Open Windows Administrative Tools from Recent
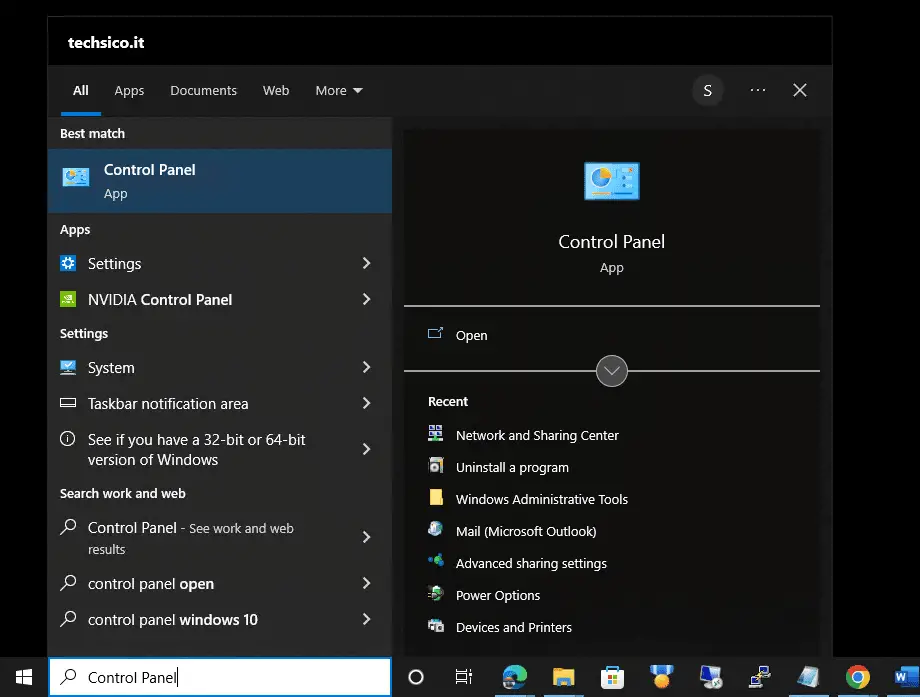 (528, 499)
